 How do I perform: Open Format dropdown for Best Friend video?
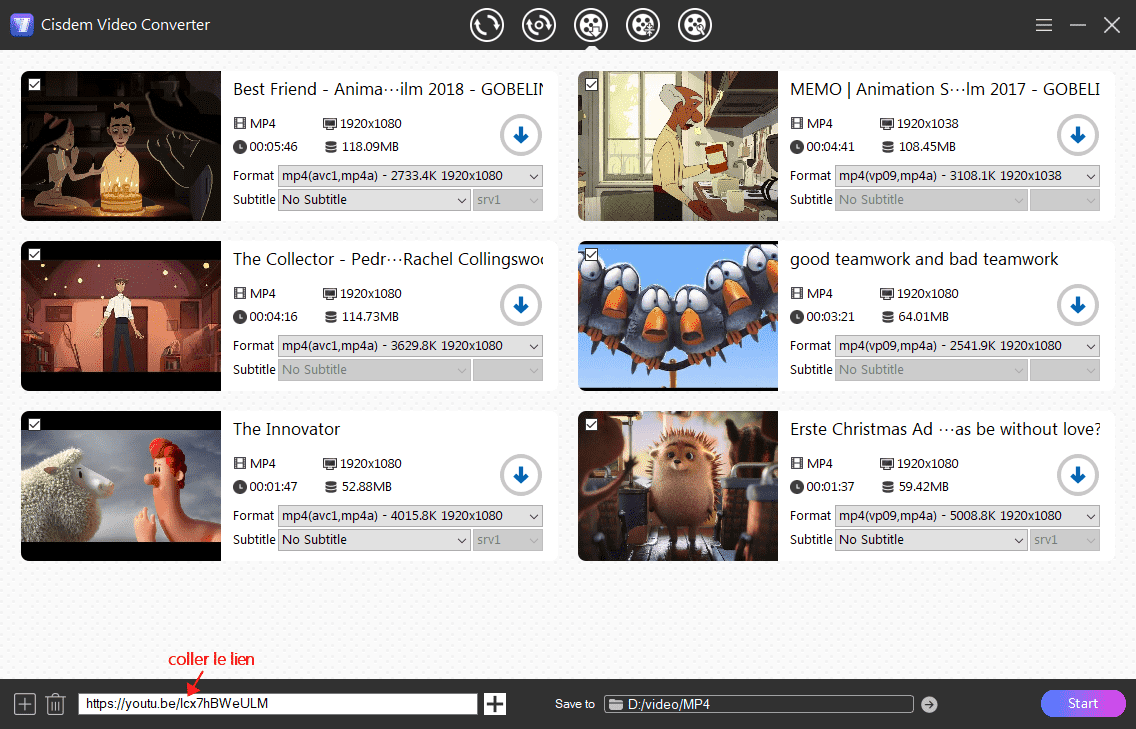click(410, 176)
